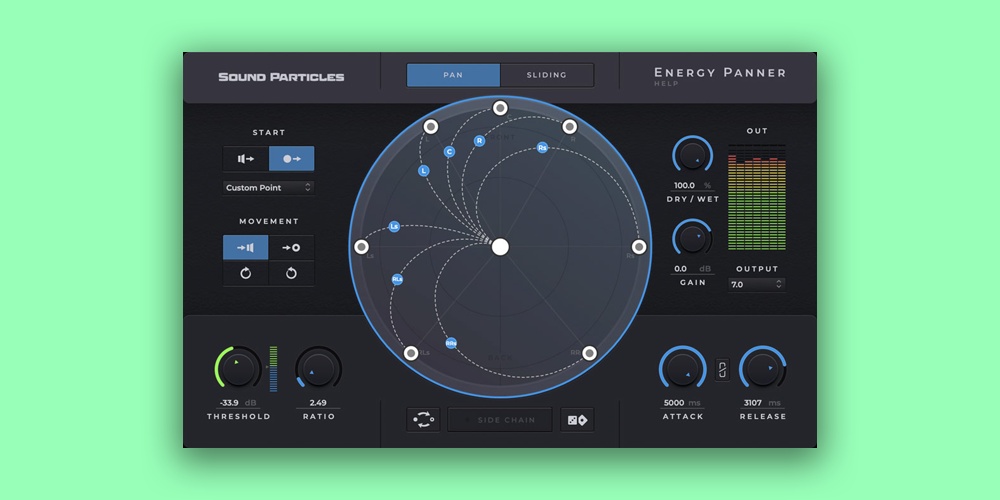Select the counter-clockwise rotation movement icon
Screen dimensions: 1000x500
245,274
